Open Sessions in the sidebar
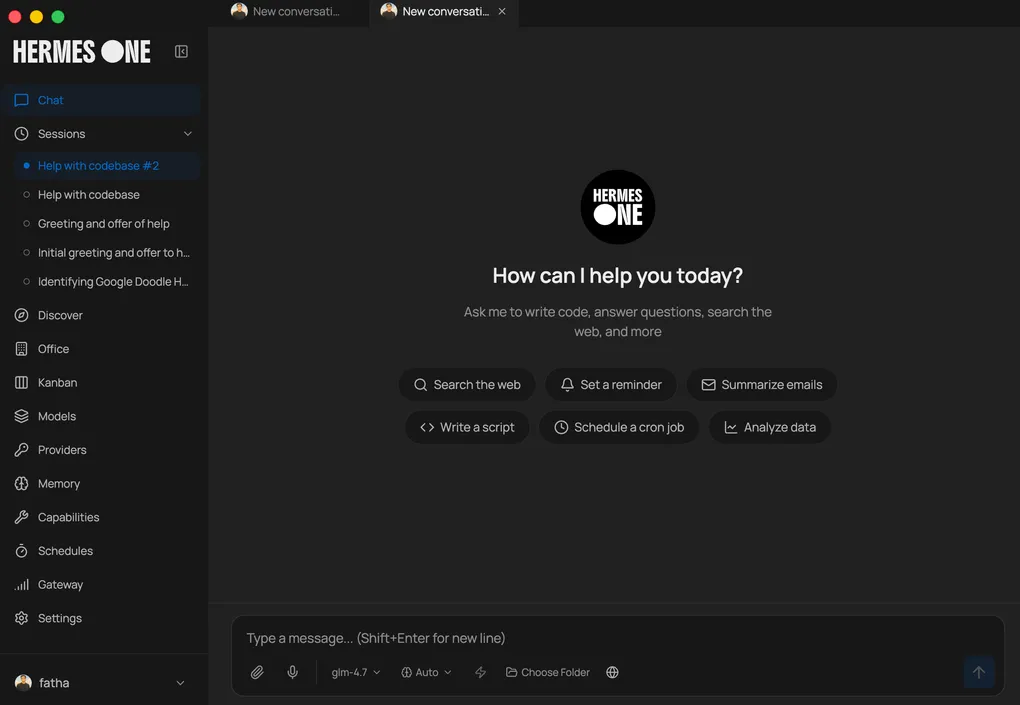1020x705 pixels. [x=103, y=133]
